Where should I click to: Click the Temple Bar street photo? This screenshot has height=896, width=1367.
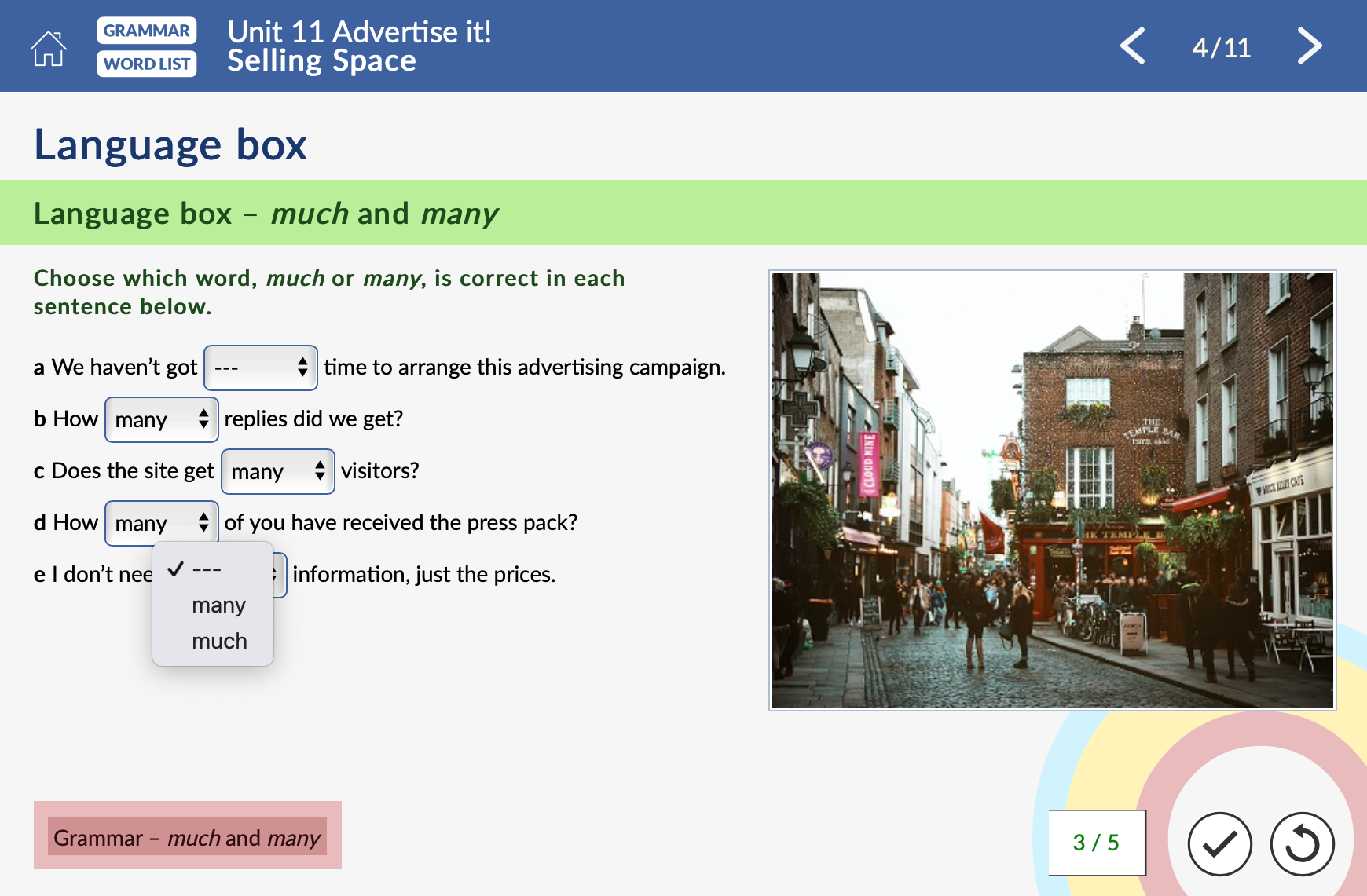[1052, 490]
